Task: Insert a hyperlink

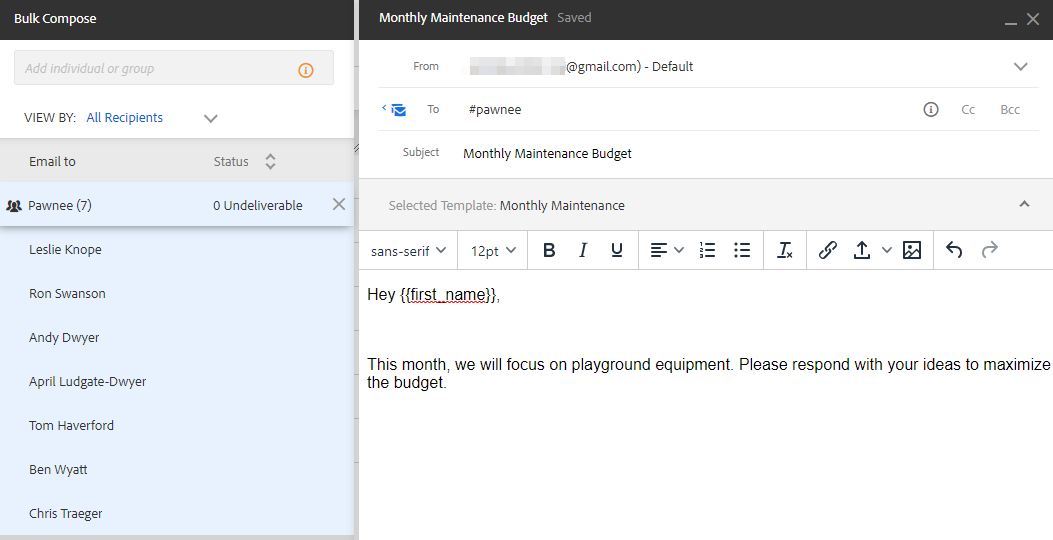Action: pos(828,251)
